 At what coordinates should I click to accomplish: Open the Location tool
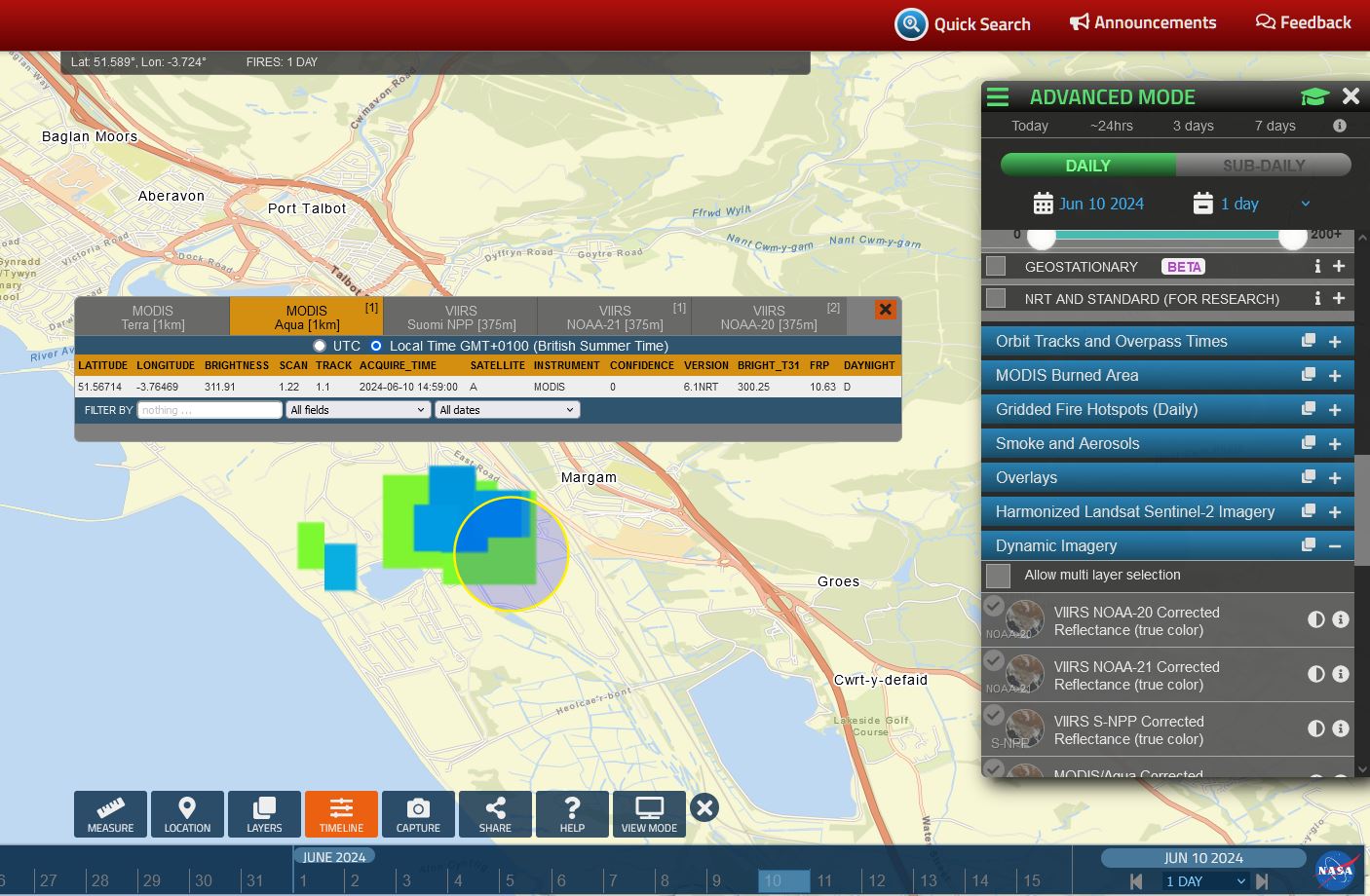187,814
